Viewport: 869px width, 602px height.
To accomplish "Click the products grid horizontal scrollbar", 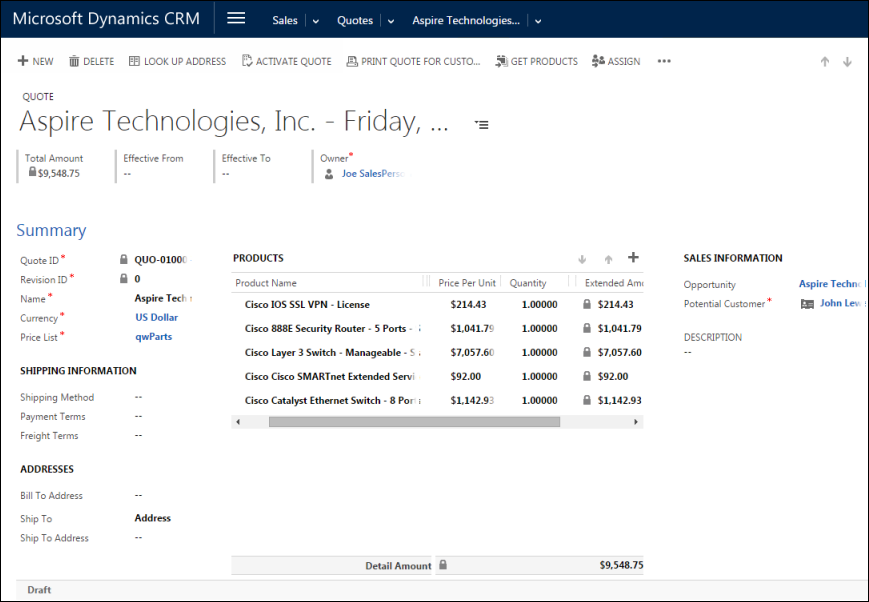I will [x=414, y=422].
